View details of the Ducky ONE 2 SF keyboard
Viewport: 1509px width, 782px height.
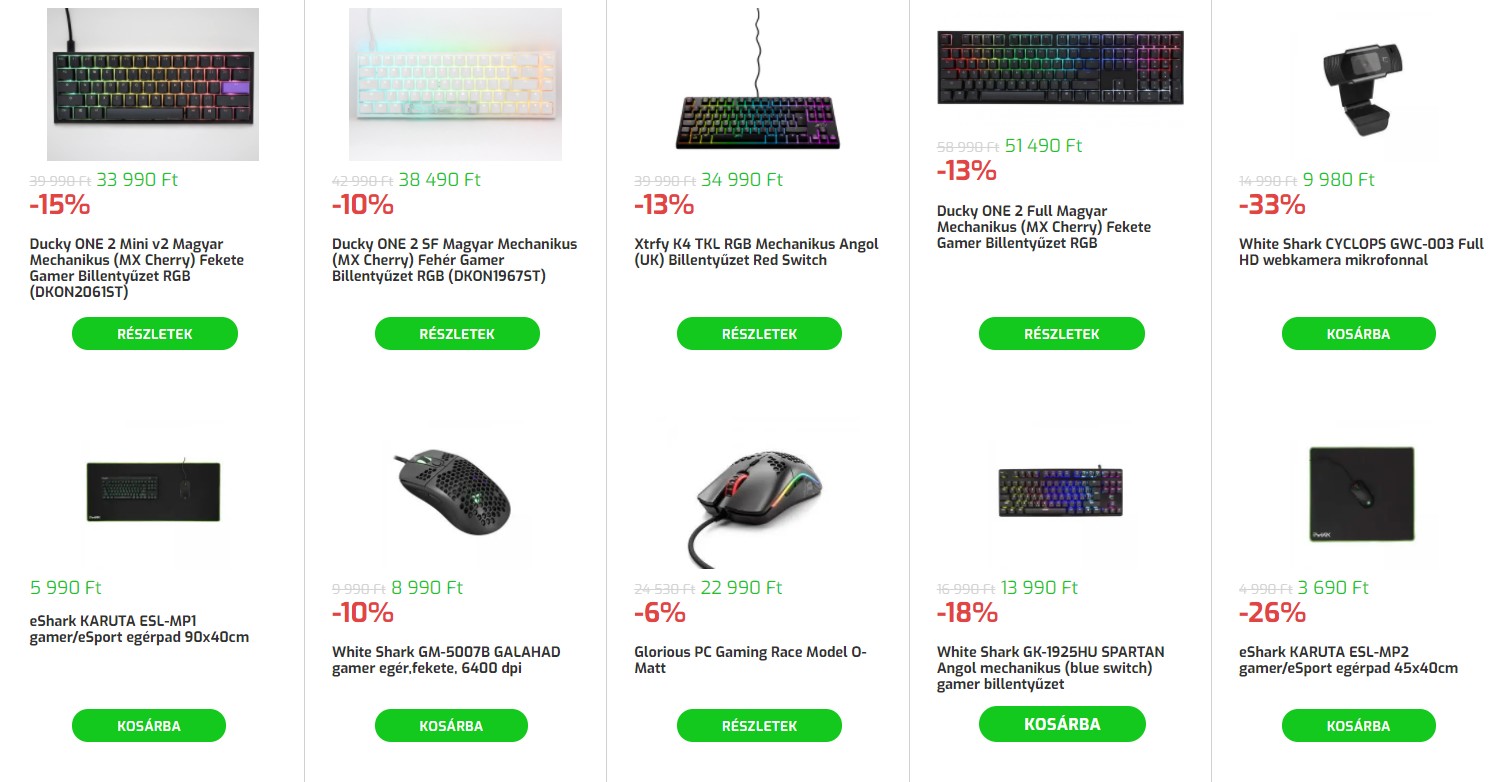click(457, 334)
